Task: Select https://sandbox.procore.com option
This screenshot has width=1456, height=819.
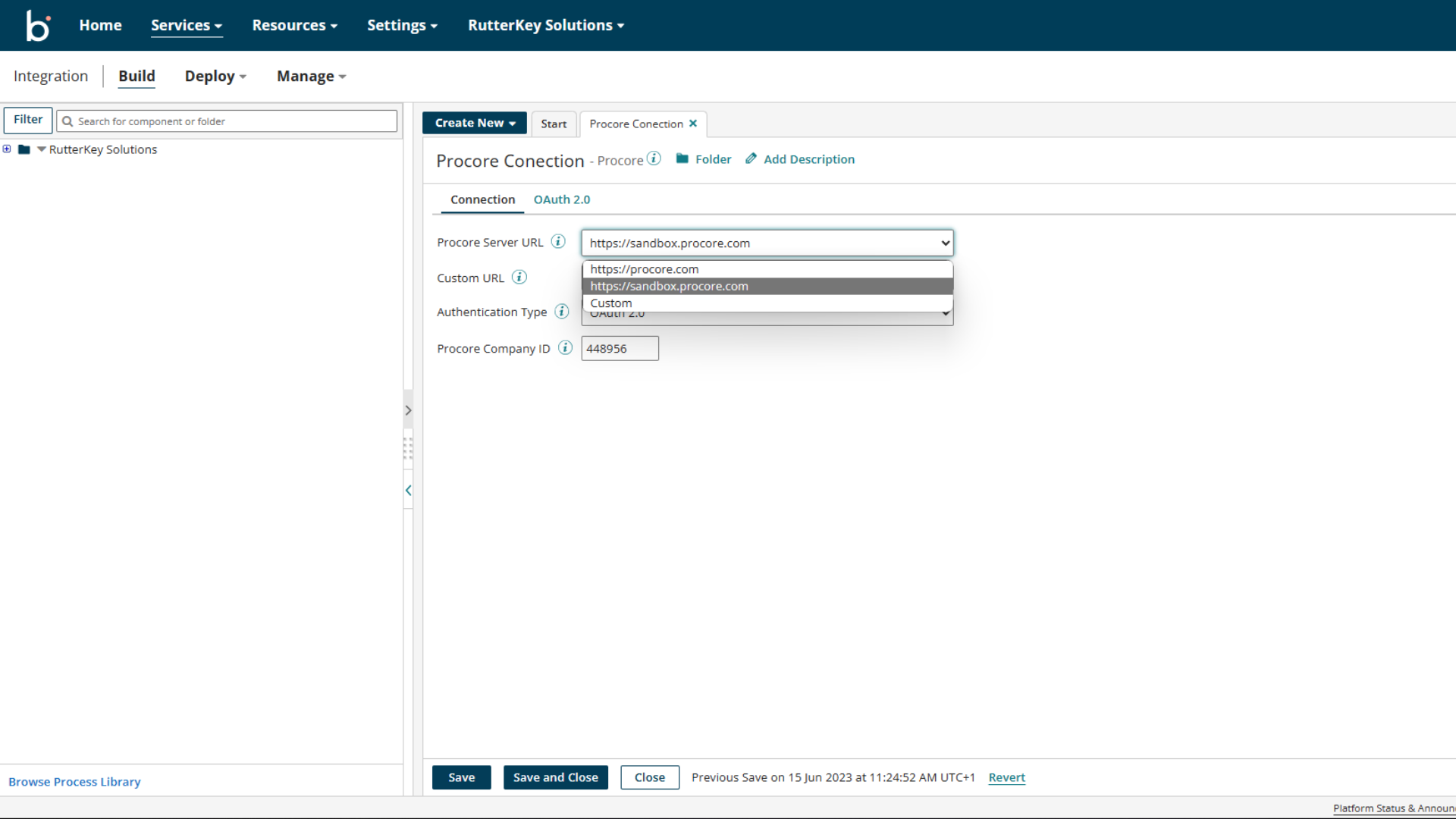Action: [767, 286]
